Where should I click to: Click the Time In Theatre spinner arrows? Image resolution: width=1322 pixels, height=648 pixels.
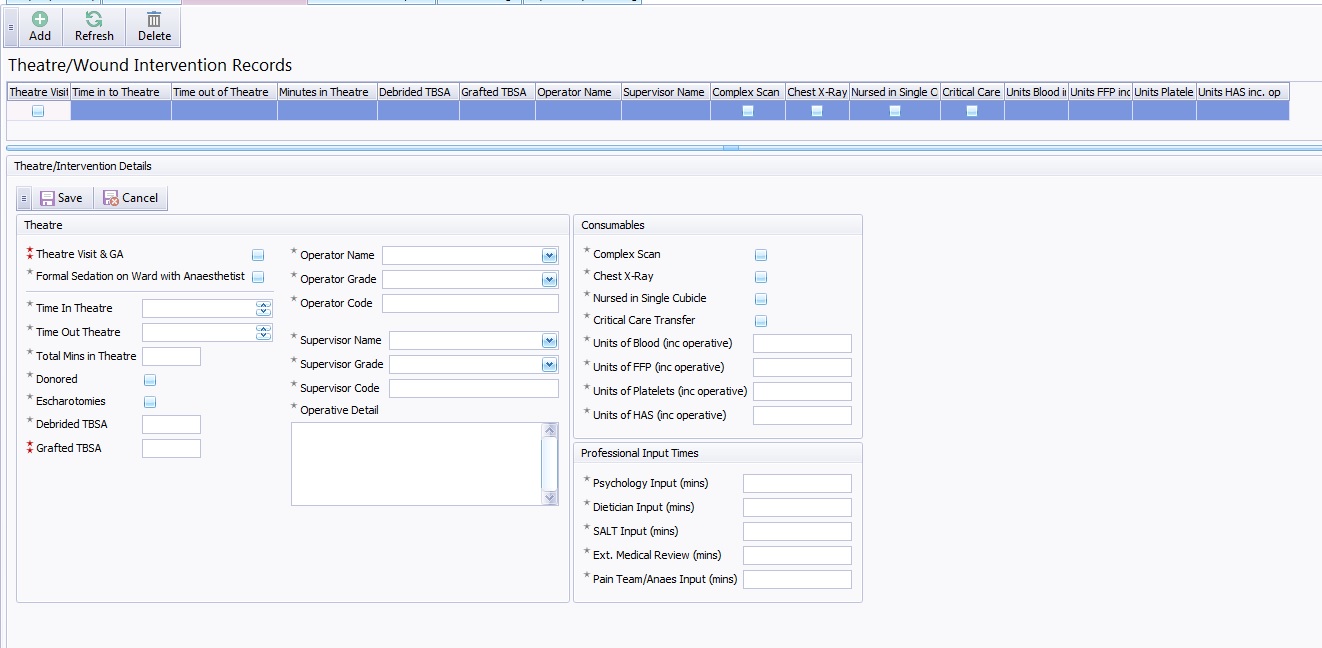point(264,308)
